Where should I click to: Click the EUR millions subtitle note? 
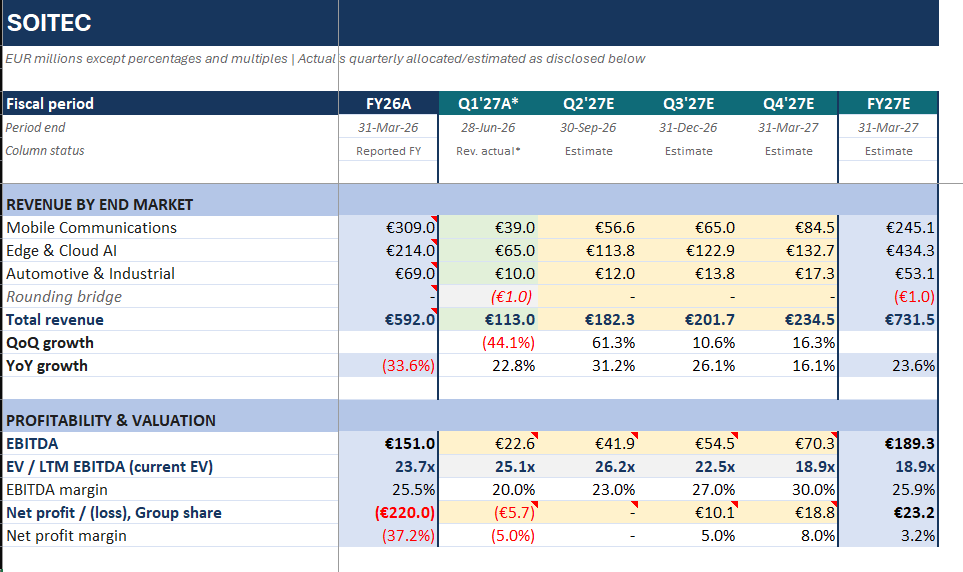coord(326,58)
